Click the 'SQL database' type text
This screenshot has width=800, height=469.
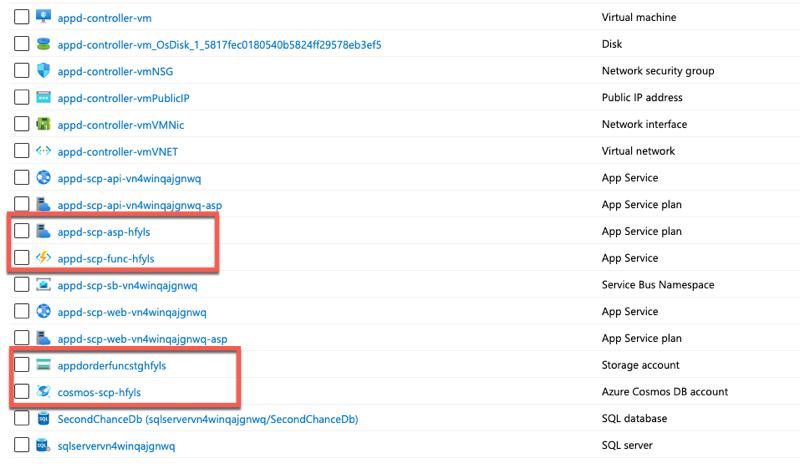[634, 418]
